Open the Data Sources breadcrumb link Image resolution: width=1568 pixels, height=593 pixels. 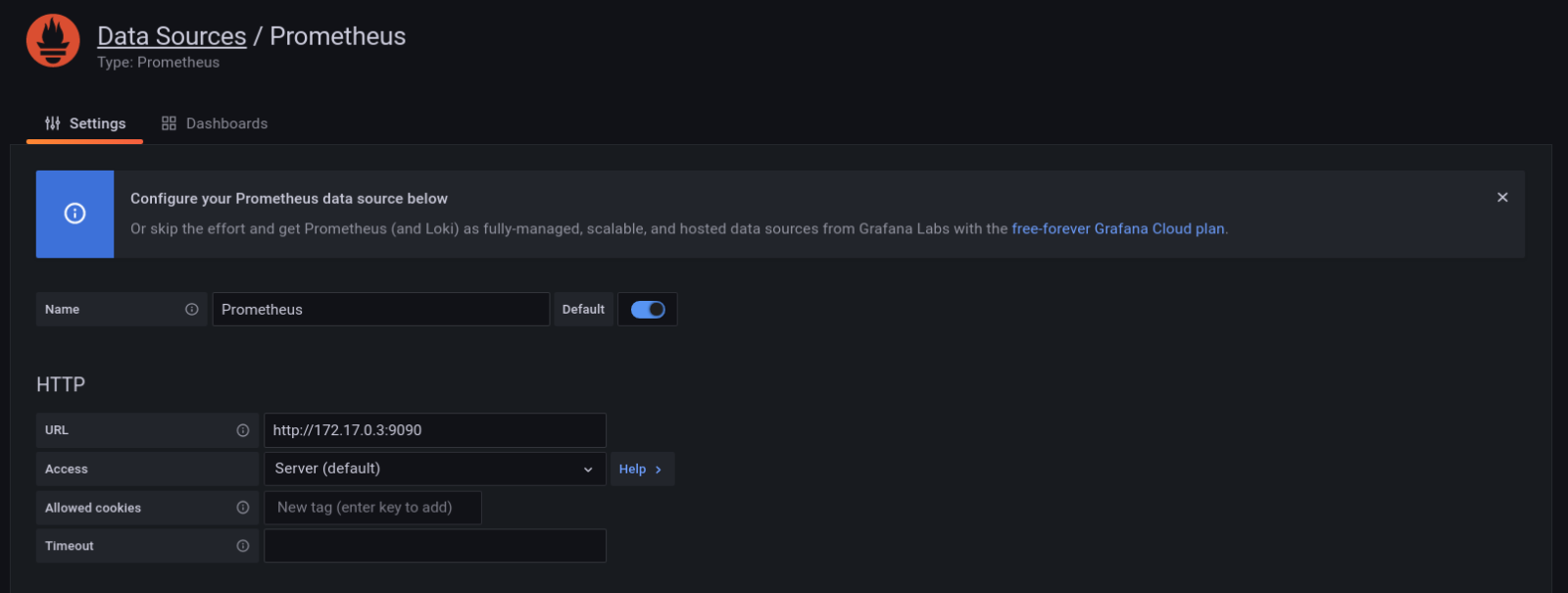pos(171,36)
